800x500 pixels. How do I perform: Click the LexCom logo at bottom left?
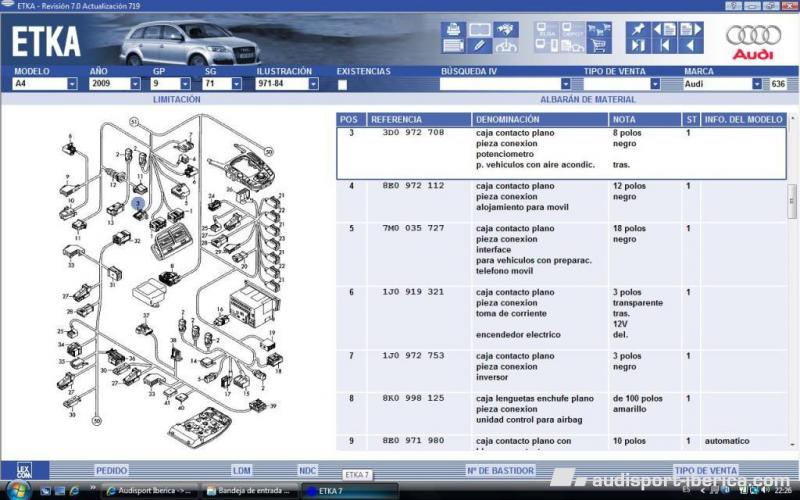[24, 470]
